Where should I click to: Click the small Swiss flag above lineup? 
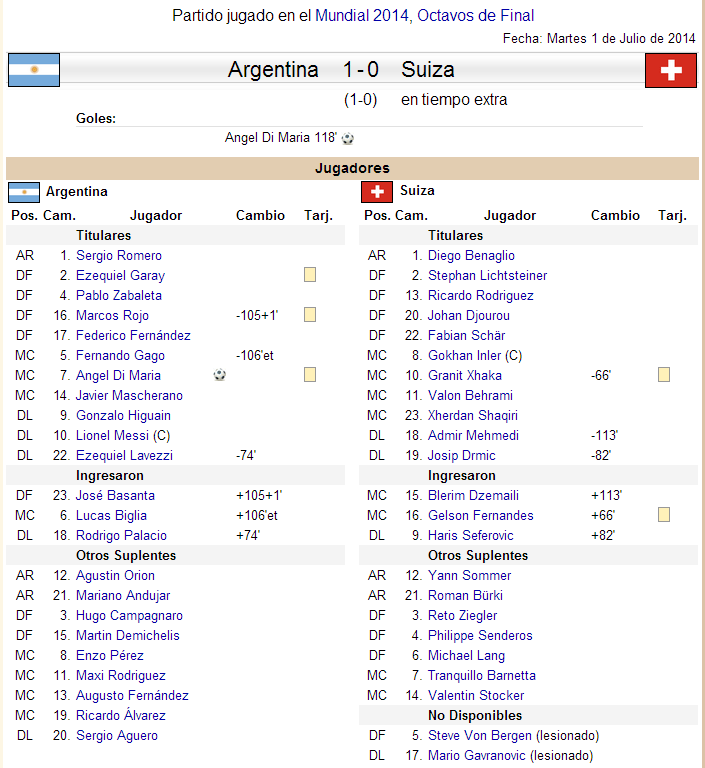(377, 192)
